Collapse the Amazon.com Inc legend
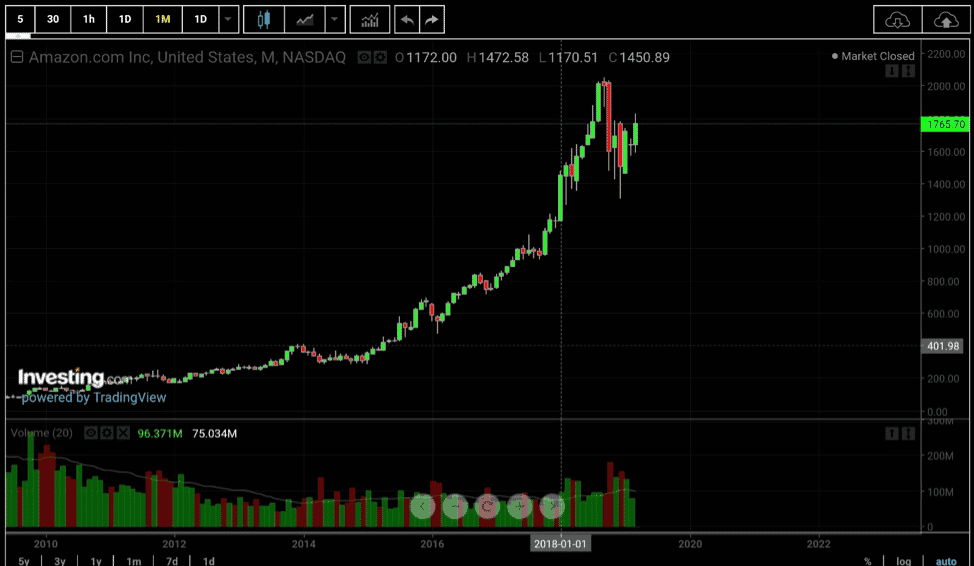The width and height of the screenshot is (974, 566). pyautogui.click(x=16, y=57)
